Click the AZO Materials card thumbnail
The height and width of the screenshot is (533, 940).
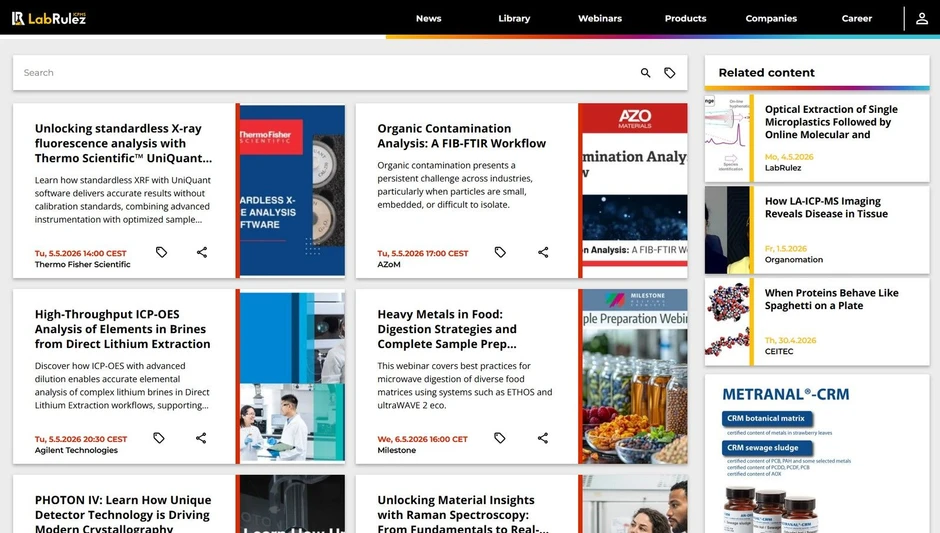(635, 191)
